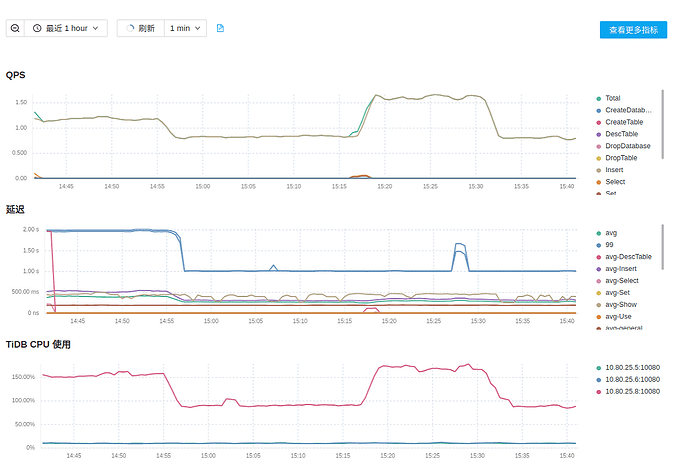Open the blue document export icon

pyautogui.click(x=220, y=28)
